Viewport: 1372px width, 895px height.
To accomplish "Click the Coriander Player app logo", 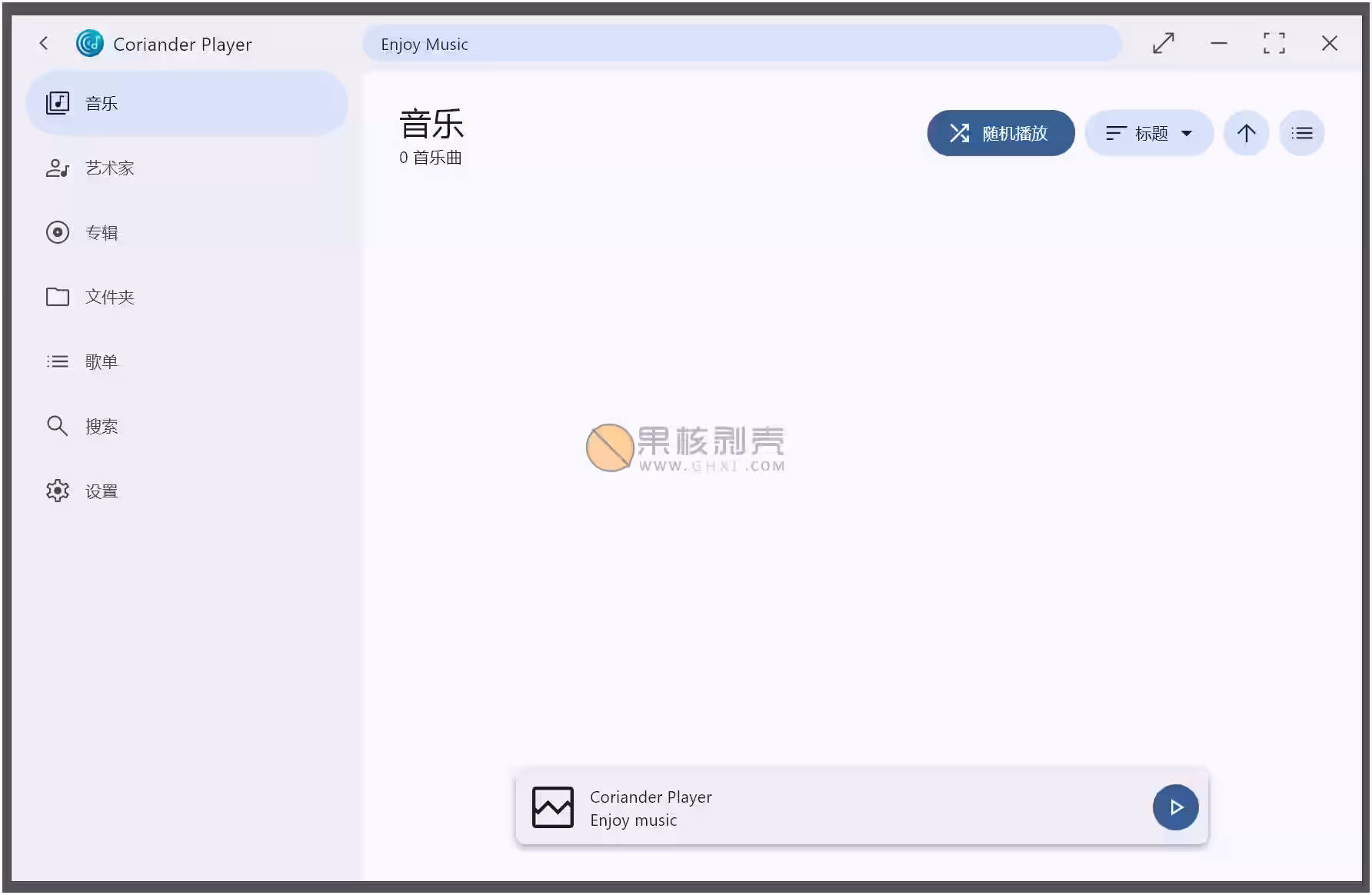I will click(89, 43).
